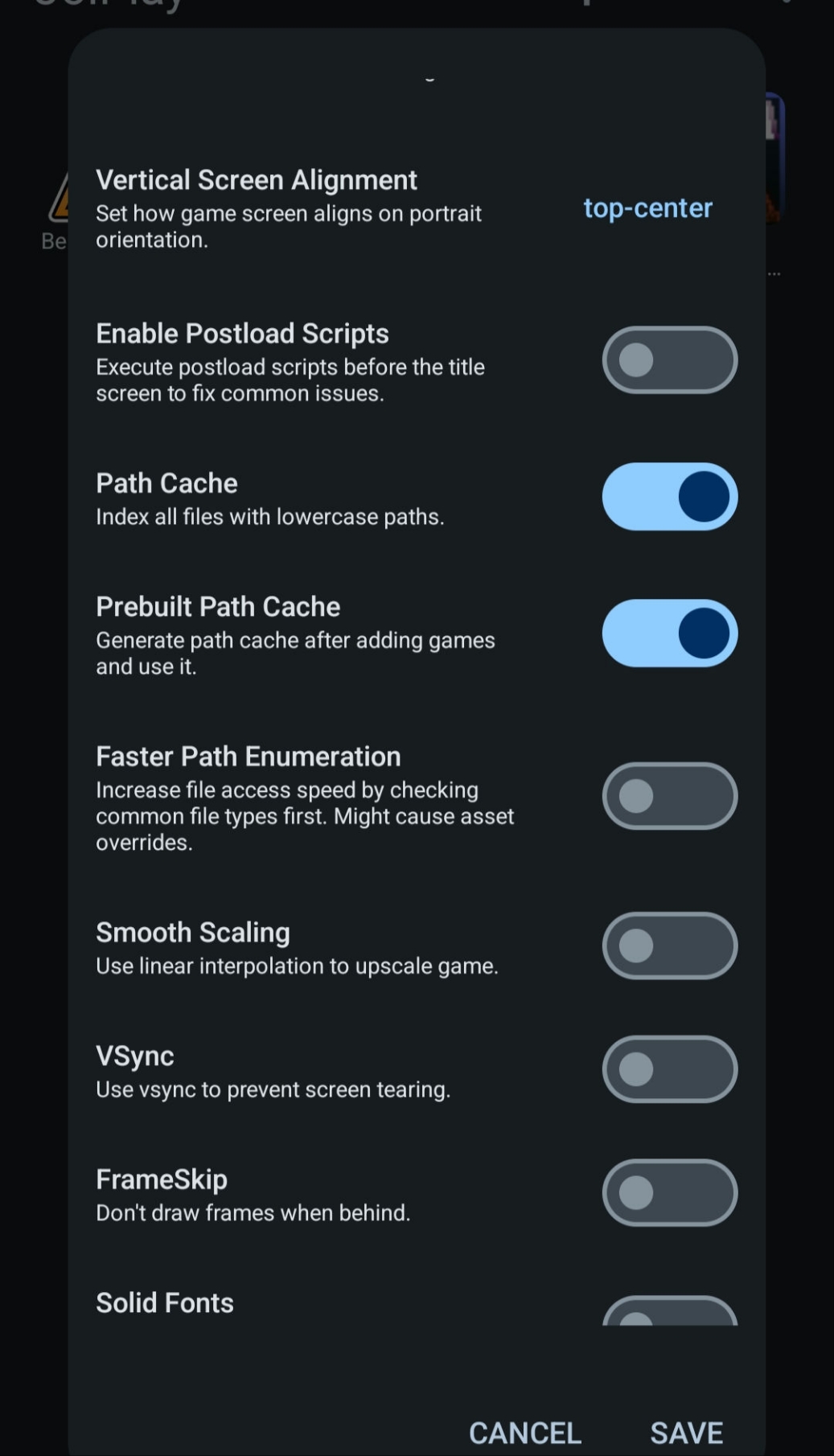Turn on Smooth Scaling switch
Image resolution: width=834 pixels, height=1456 pixels.
click(670, 945)
